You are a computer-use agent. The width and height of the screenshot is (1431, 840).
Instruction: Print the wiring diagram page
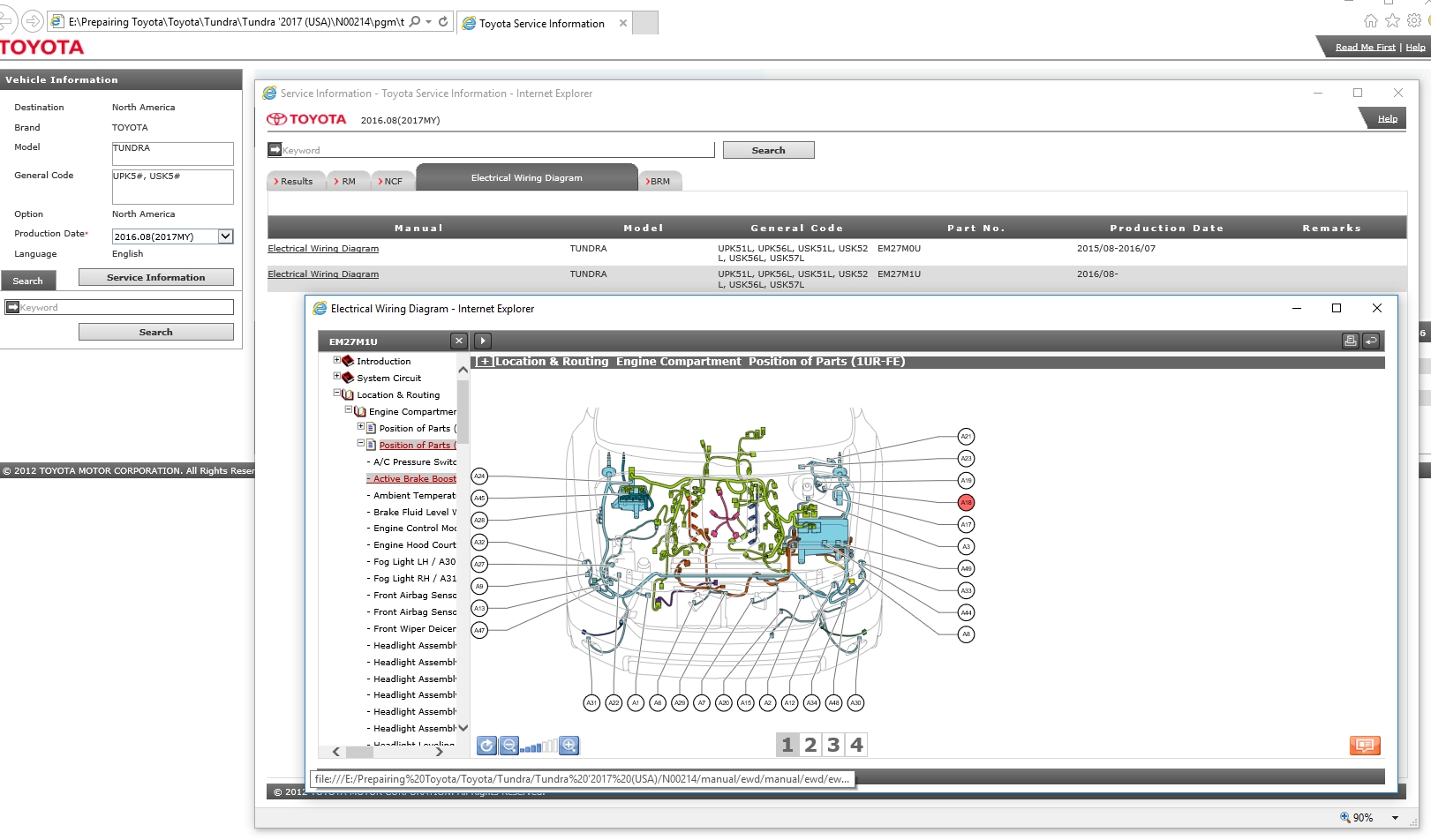point(1351,341)
